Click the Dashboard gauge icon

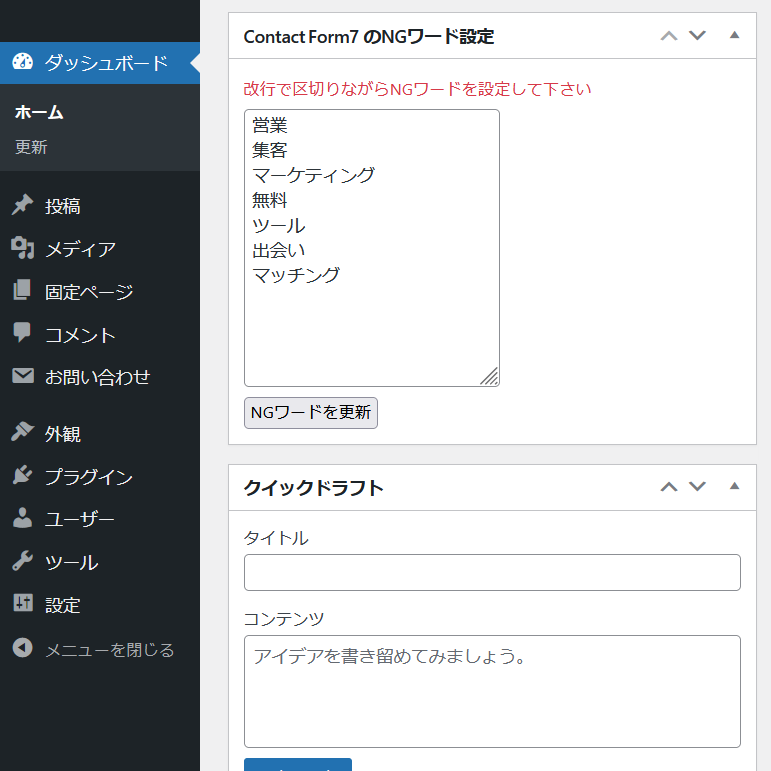[23, 62]
